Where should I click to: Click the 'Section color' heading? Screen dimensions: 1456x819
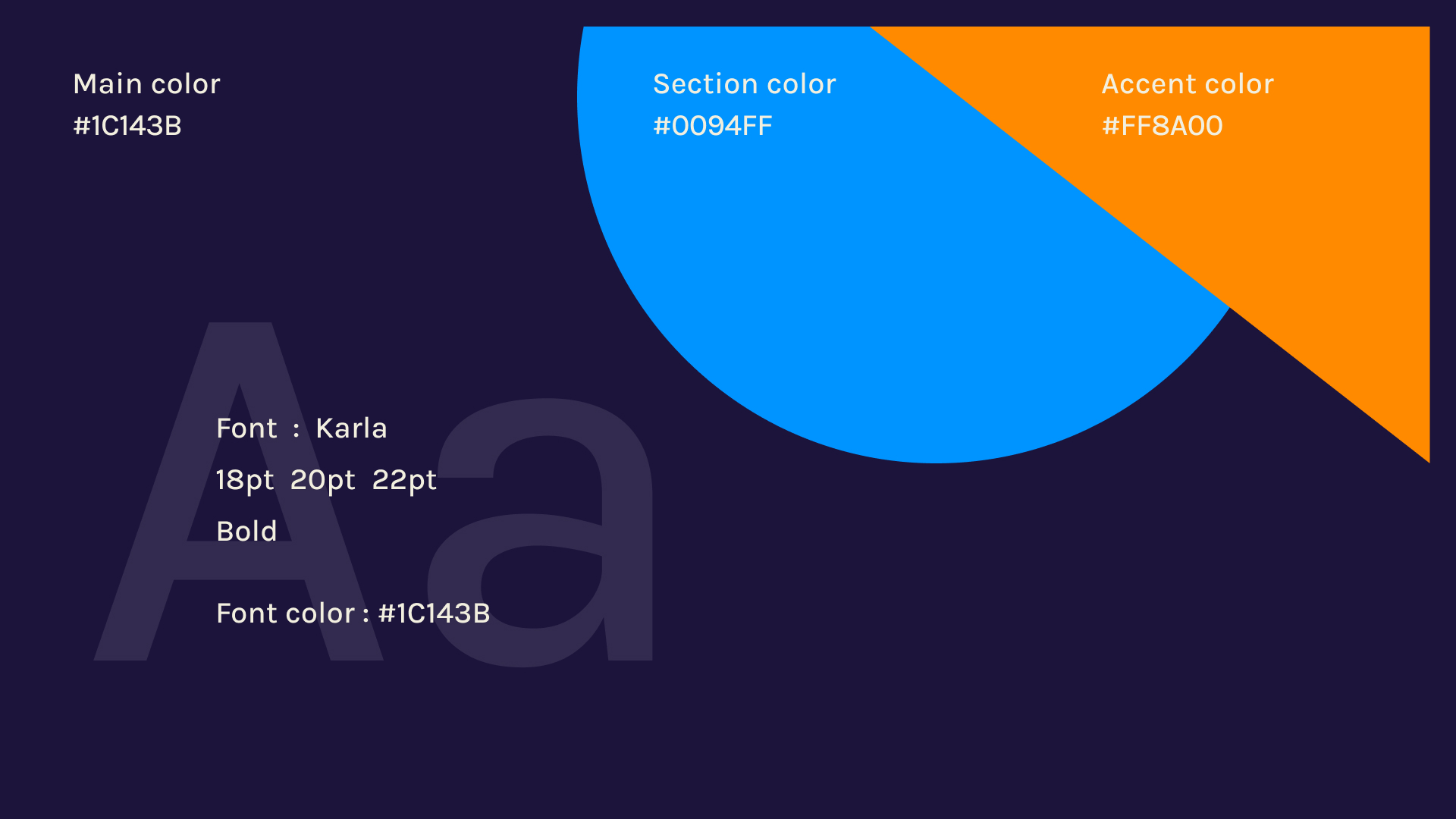[x=744, y=84]
